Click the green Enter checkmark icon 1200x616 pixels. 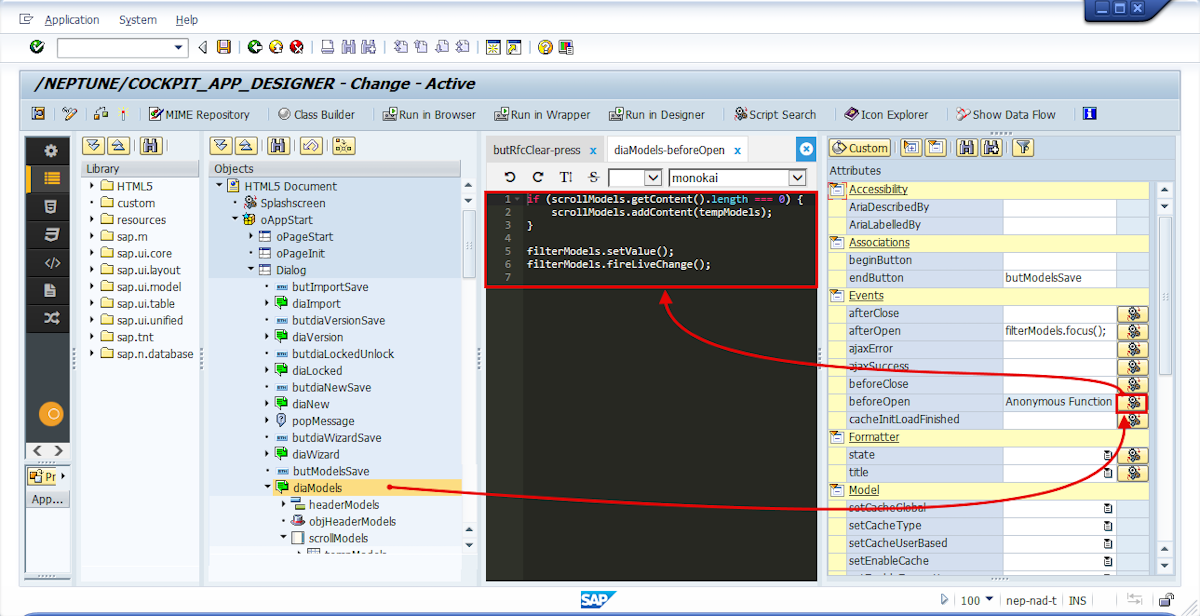pos(37,47)
